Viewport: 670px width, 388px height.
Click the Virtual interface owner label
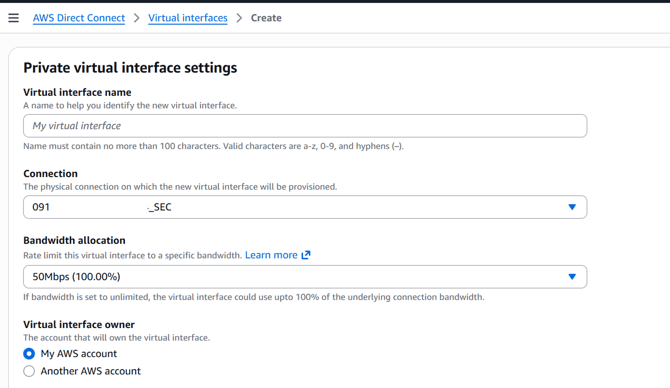(x=79, y=324)
